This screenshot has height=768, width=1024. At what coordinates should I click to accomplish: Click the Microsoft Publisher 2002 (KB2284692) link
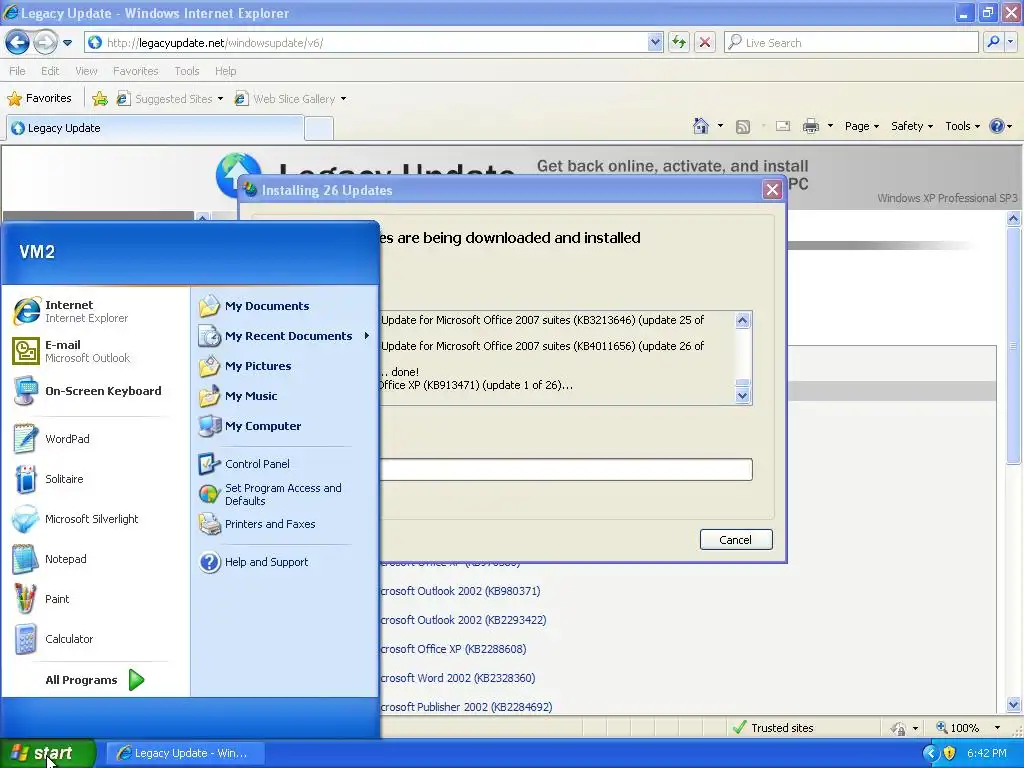(x=466, y=707)
